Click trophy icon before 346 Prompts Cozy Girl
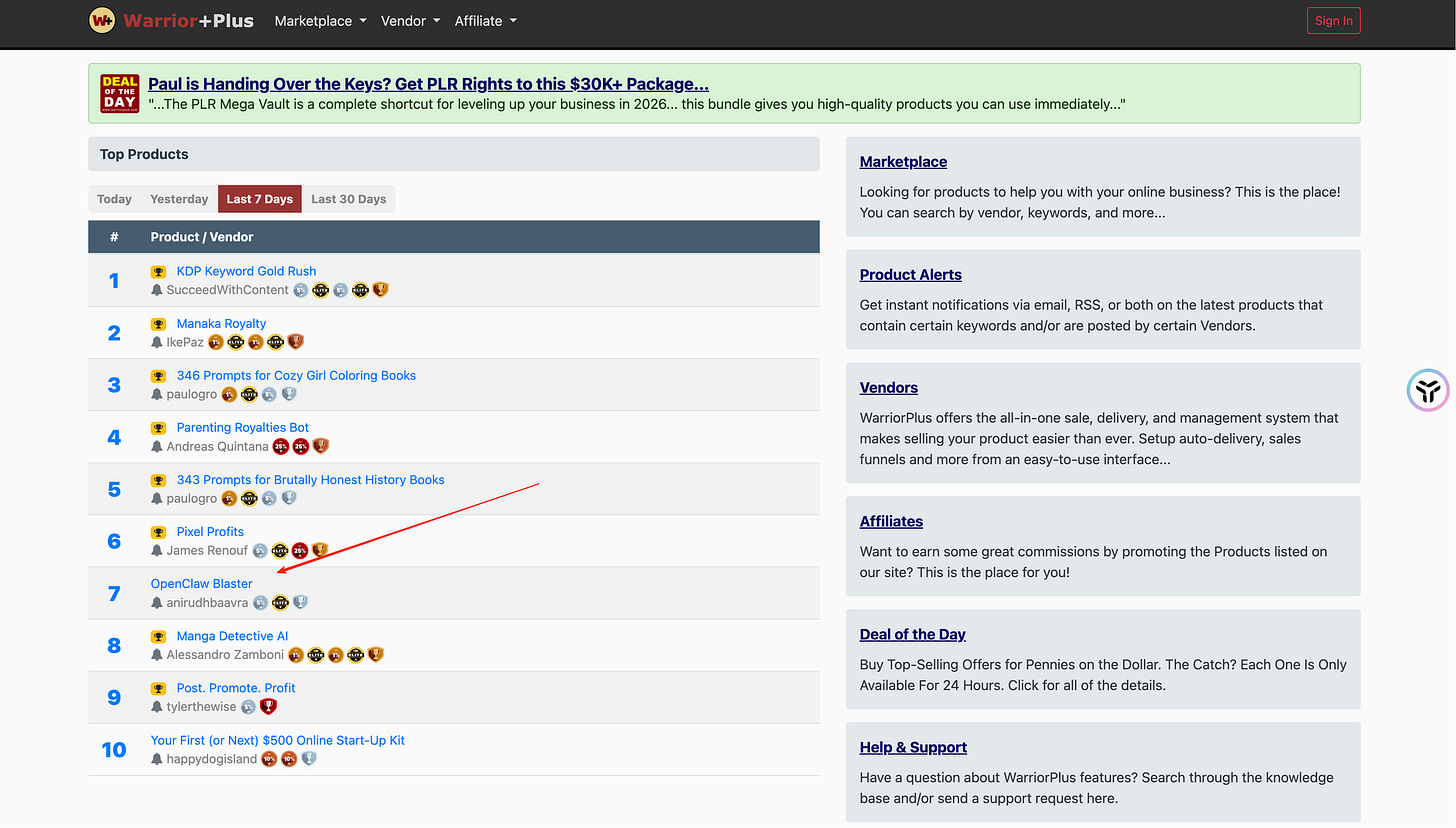Viewport: 1456px width, 828px height. tap(158, 375)
